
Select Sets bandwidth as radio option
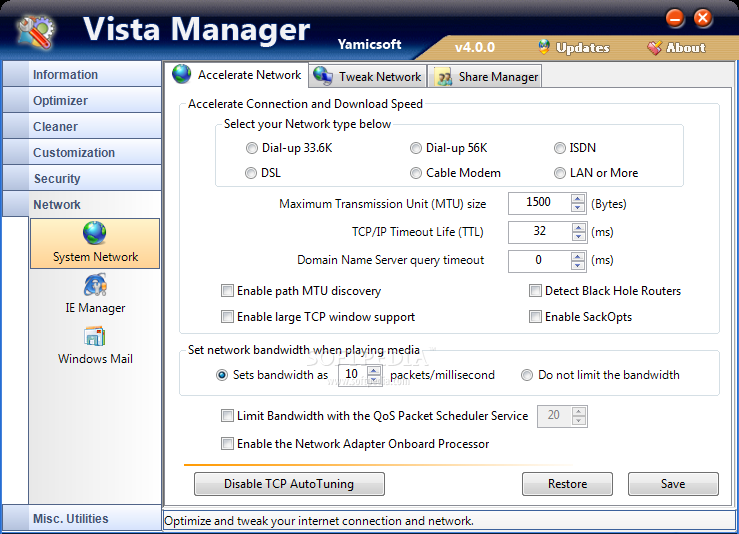coord(222,375)
